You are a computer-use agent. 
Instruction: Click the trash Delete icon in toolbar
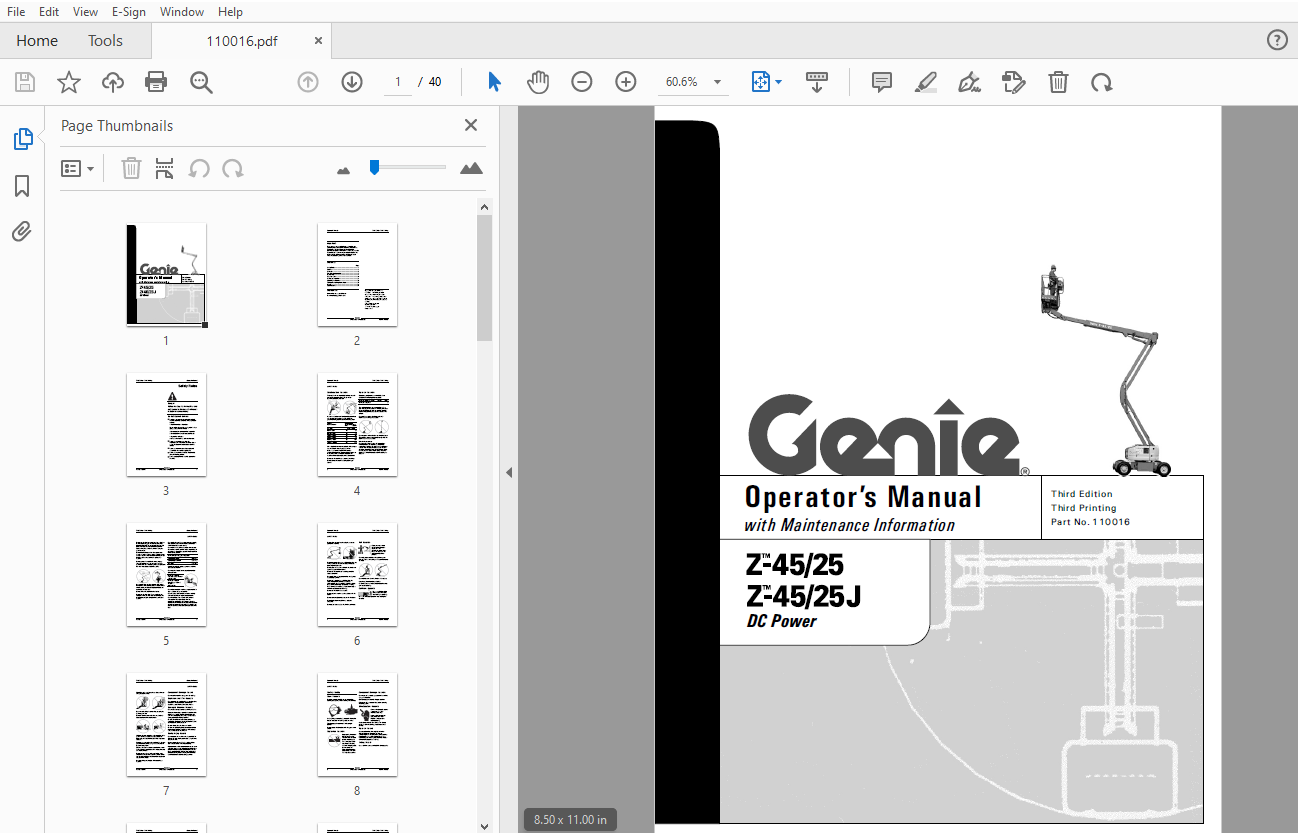point(1058,82)
